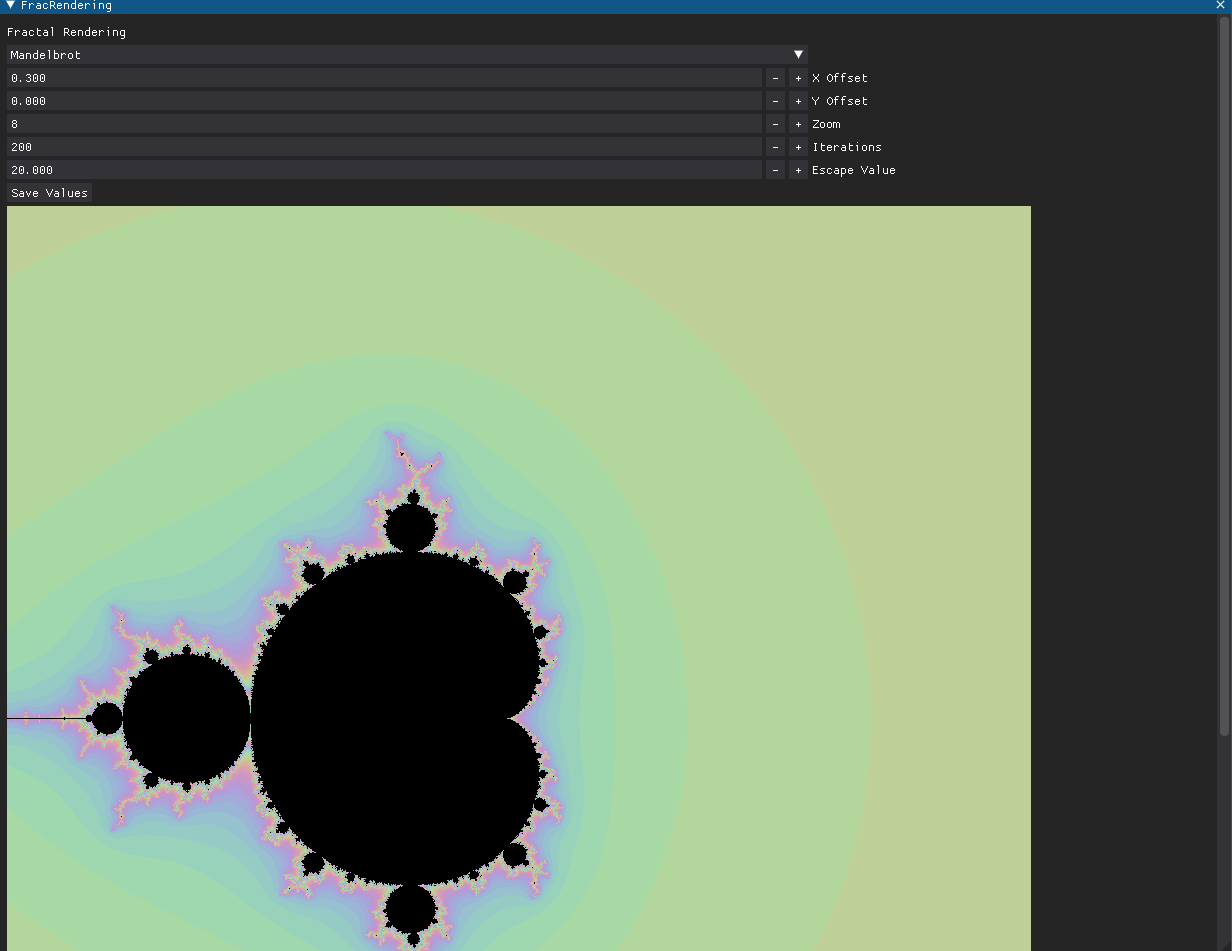Click the Iterations label

coord(847,147)
